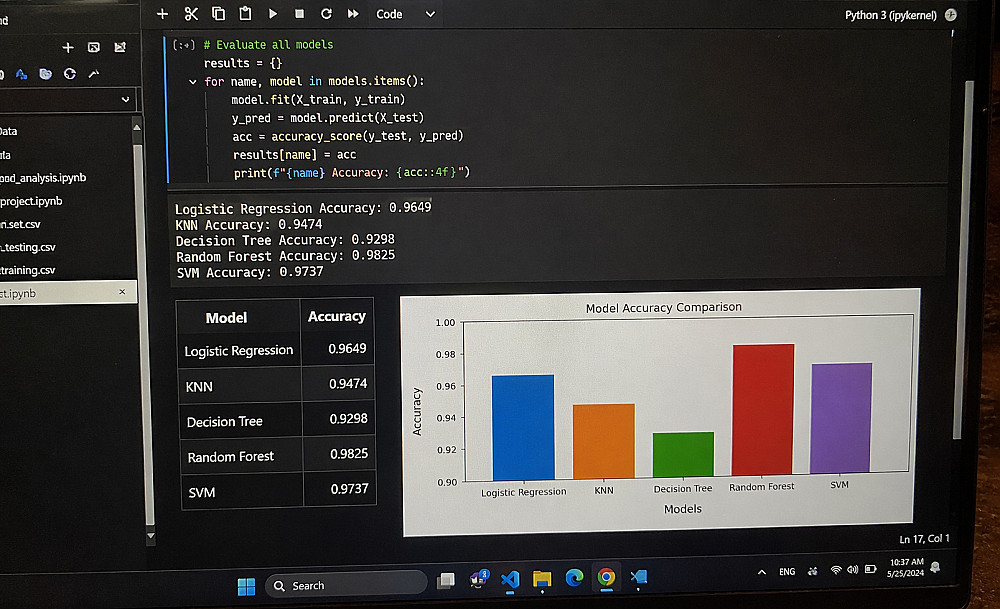Open the Code cell type dropdown
Viewport: 1000px width, 609px height.
pyautogui.click(x=406, y=14)
